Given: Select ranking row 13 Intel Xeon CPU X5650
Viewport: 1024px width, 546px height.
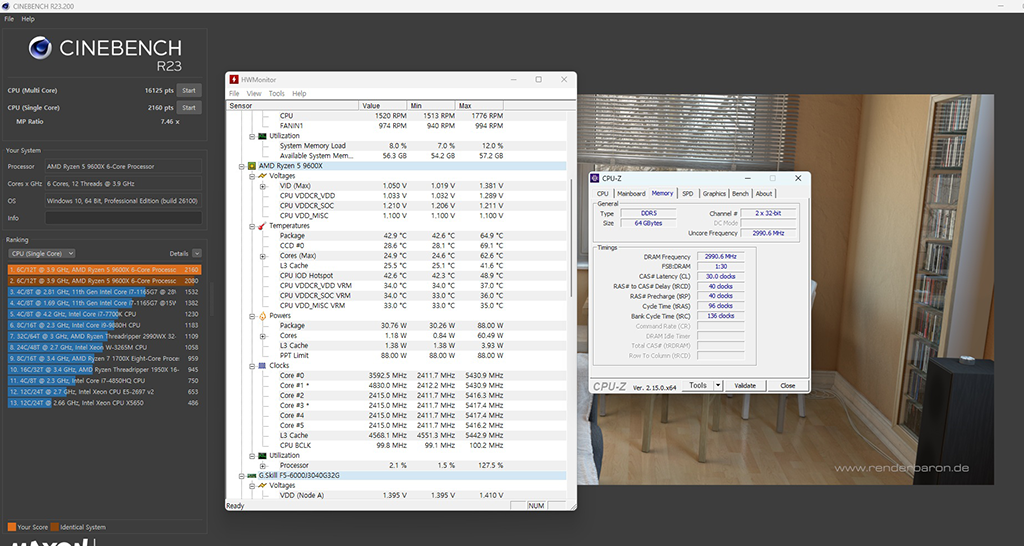Looking at the screenshot, I should (104, 403).
